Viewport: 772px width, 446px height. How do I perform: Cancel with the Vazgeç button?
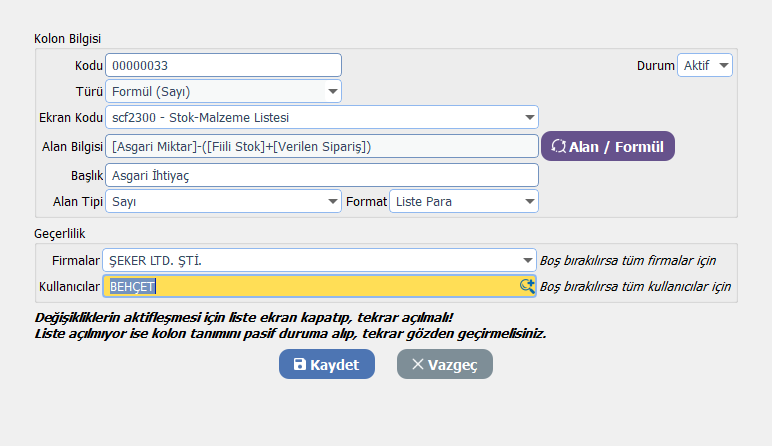tap(444, 365)
